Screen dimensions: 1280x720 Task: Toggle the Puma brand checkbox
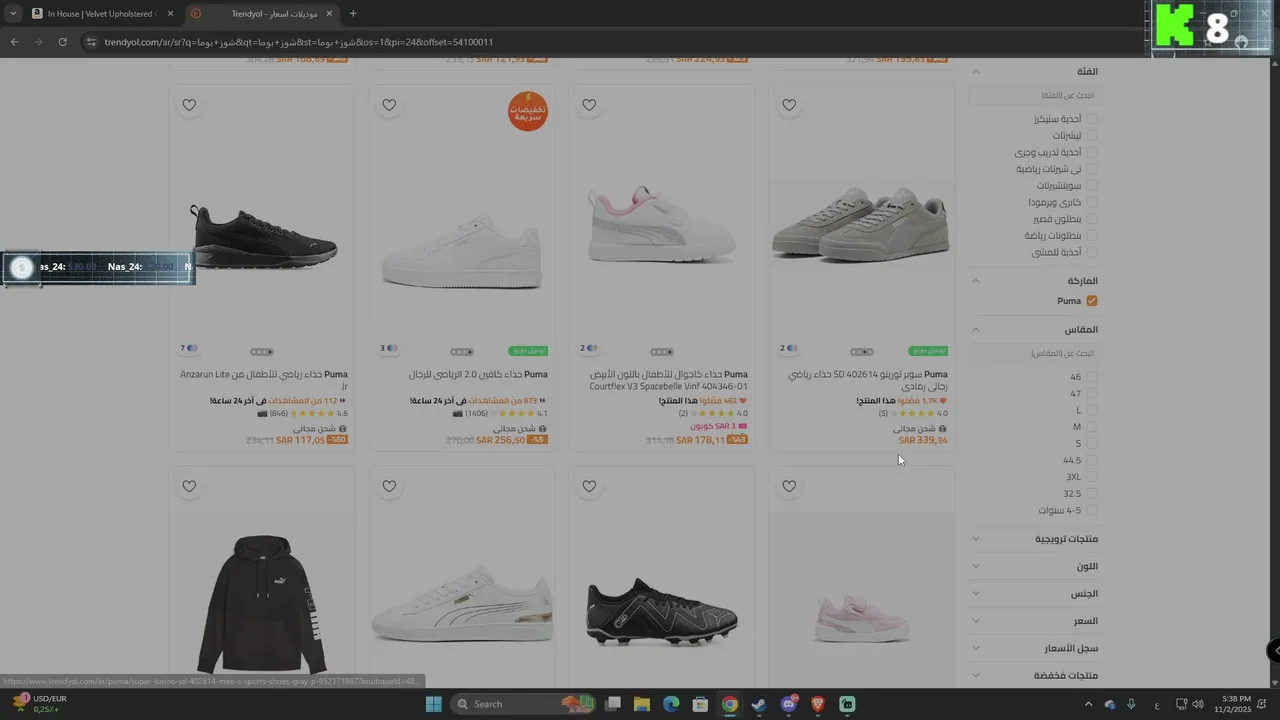pos(1092,301)
